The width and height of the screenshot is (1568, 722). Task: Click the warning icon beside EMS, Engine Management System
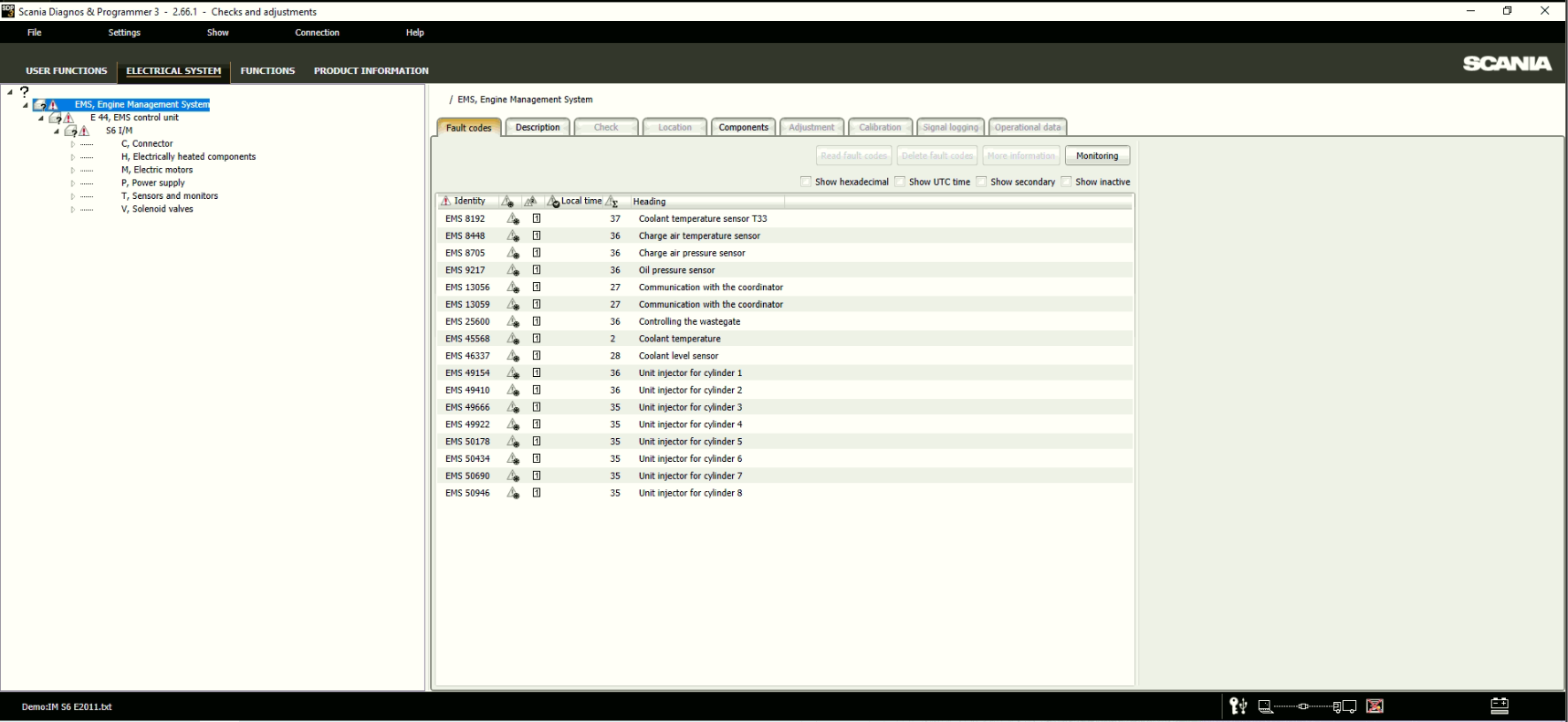coord(53,105)
